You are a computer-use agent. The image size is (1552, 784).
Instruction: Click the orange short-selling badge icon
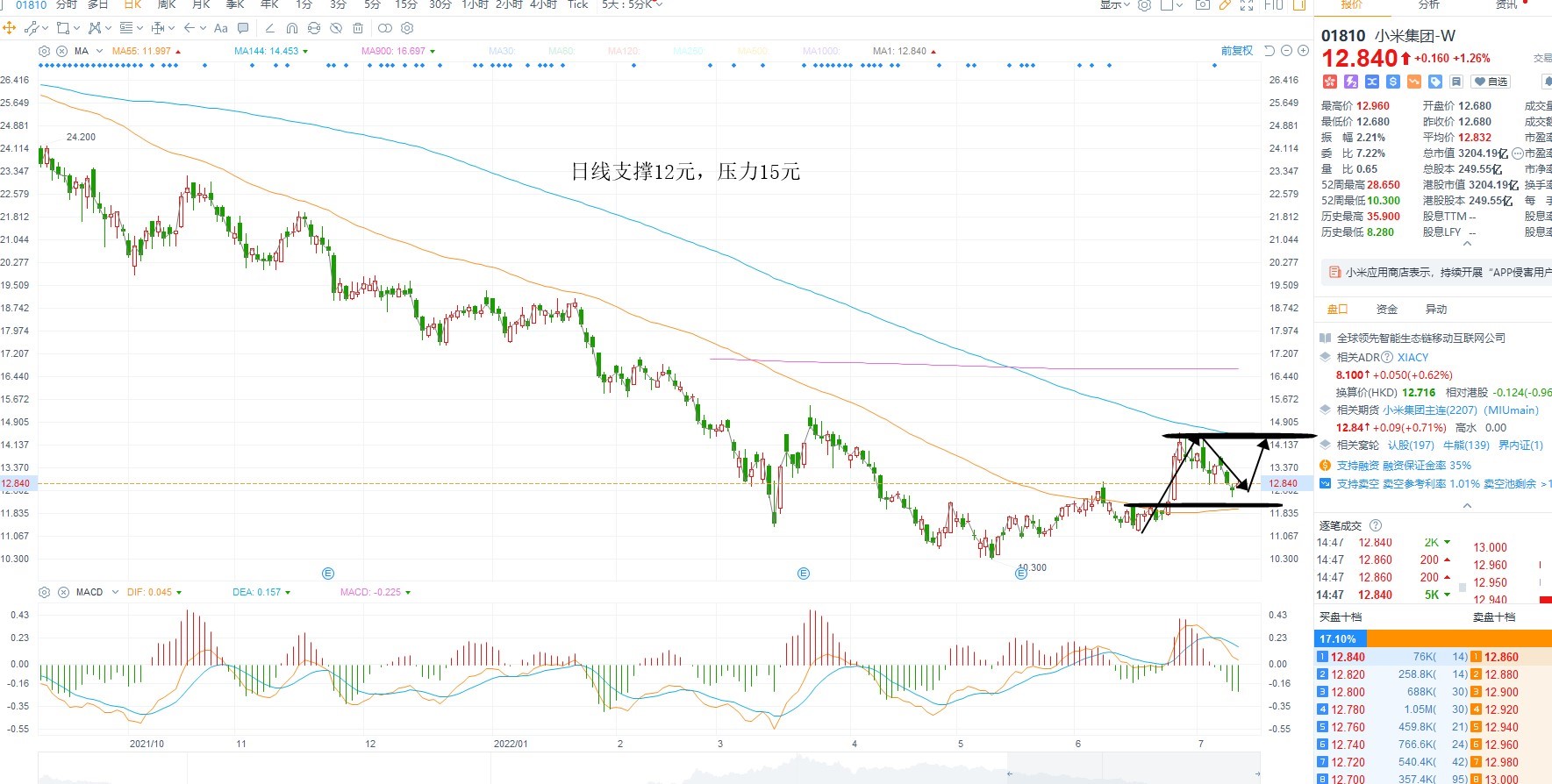coord(1414,82)
